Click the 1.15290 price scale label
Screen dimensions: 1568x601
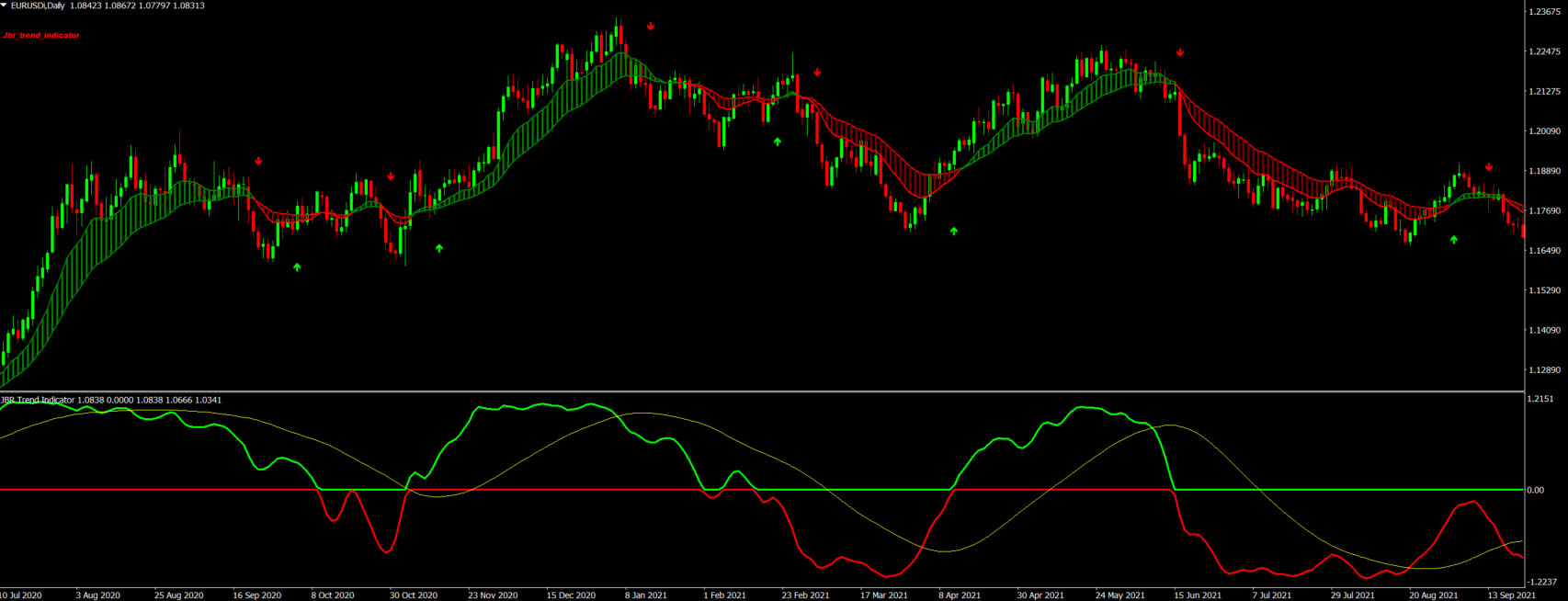tap(1544, 290)
